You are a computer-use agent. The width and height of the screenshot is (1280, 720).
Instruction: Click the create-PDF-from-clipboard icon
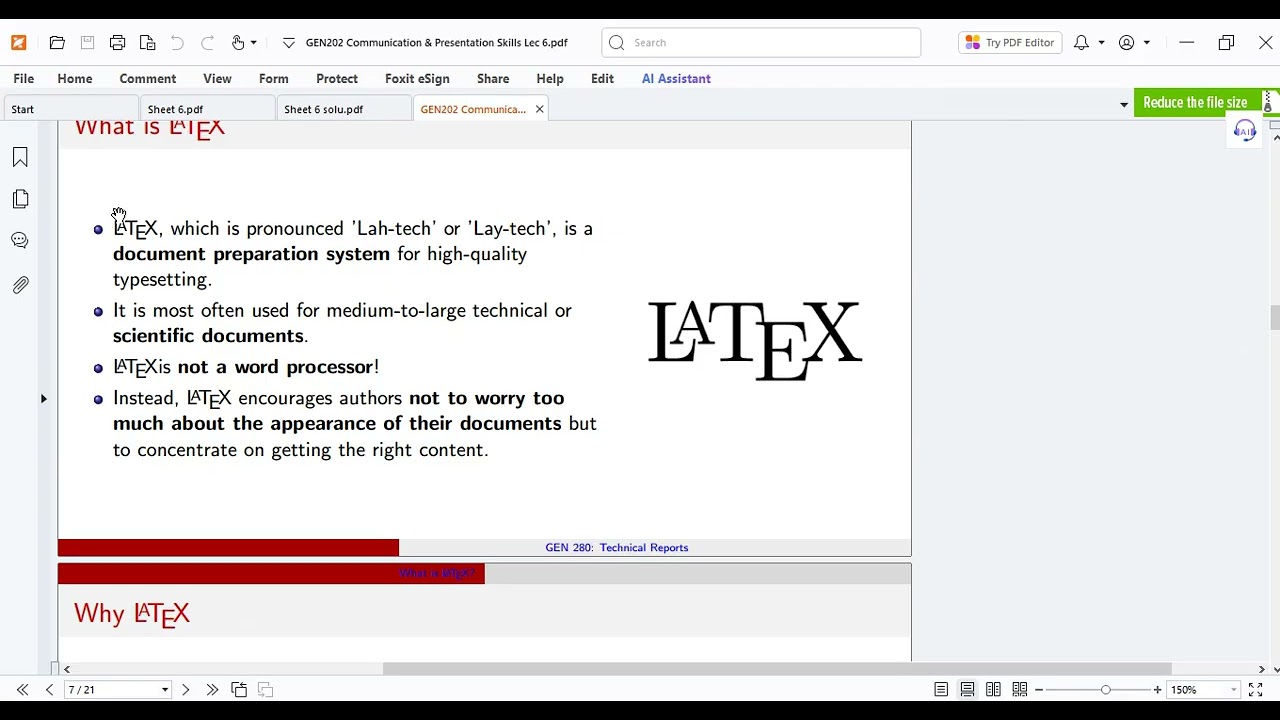[x=147, y=43]
